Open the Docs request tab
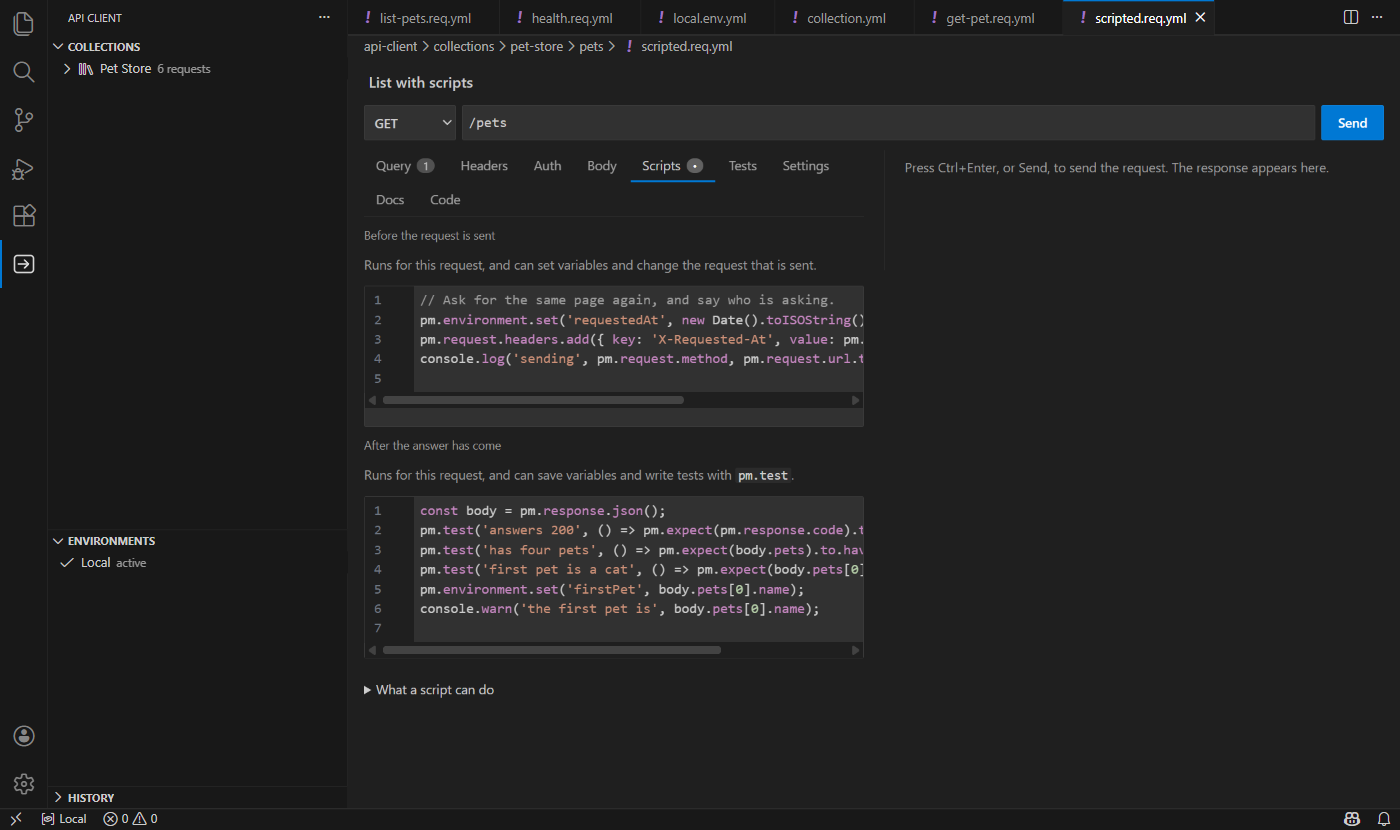Screen dimensions: 1400x830 click(390, 200)
